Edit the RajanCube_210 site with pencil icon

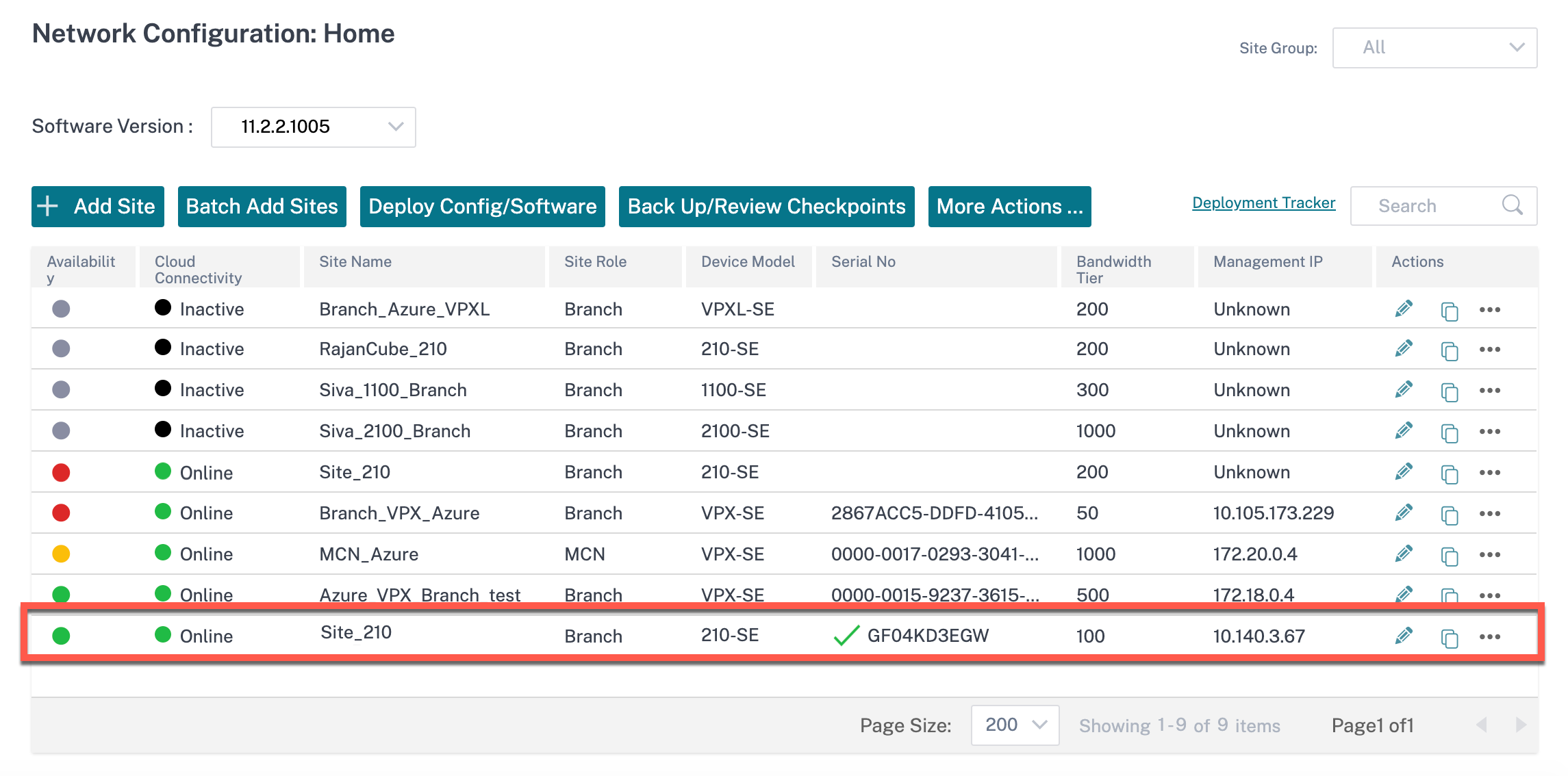point(1404,348)
